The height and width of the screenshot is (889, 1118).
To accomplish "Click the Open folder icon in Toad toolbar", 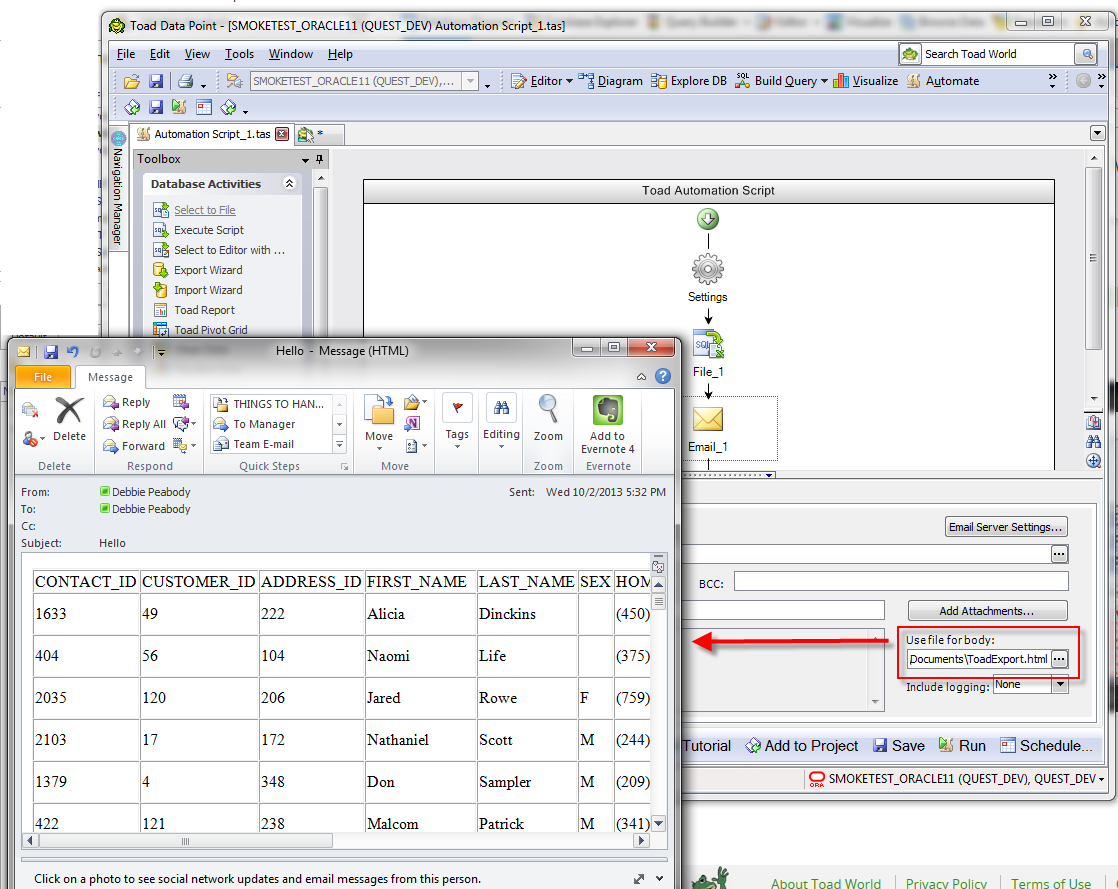I will pyautogui.click(x=131, y=81).
